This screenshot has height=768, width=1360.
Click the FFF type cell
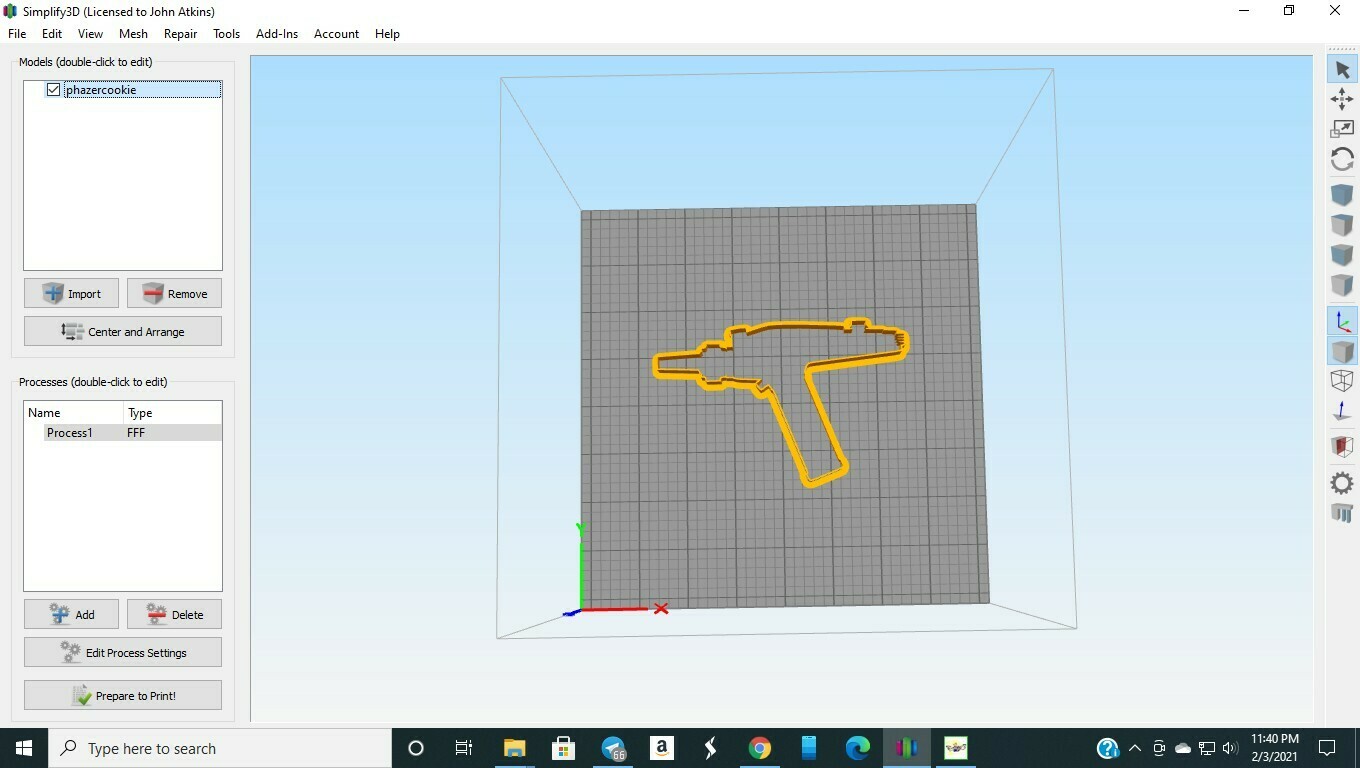tap(136, 433)
